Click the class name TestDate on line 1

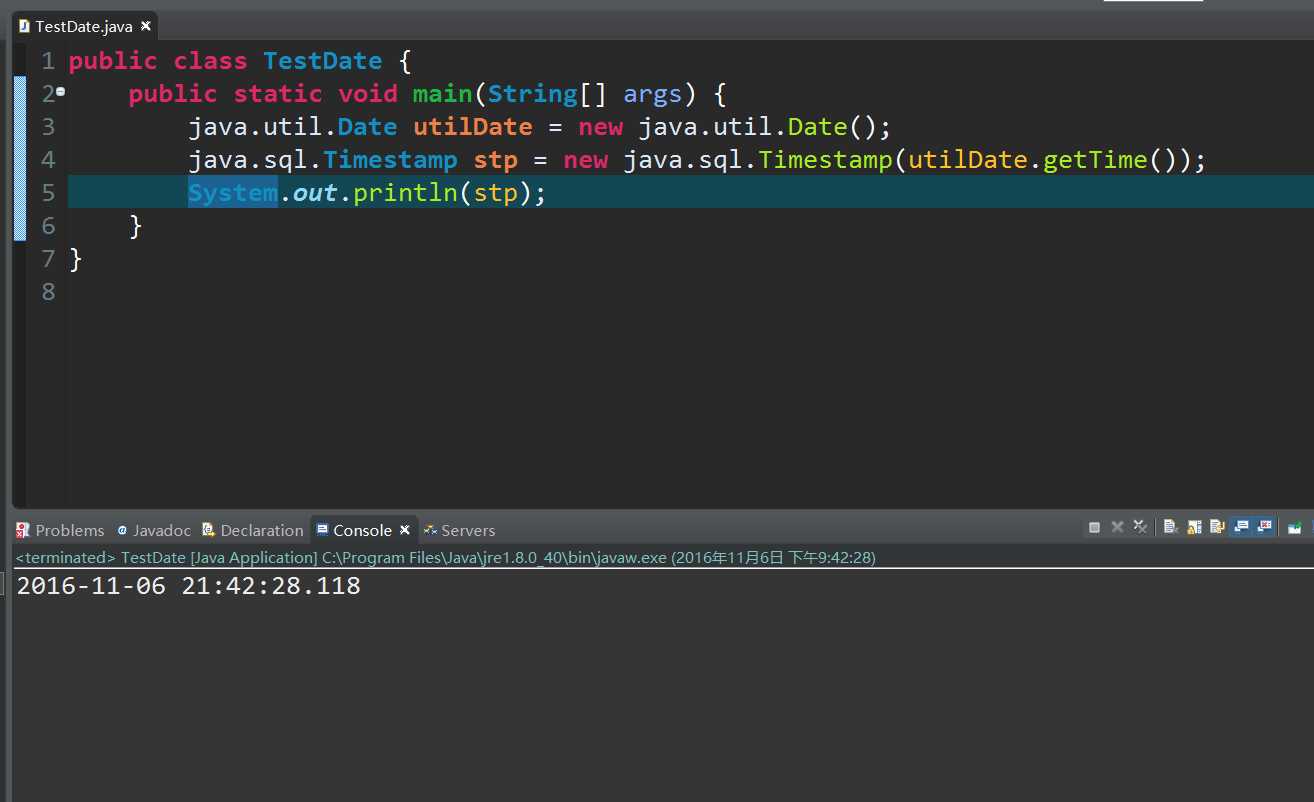click(x=323, y=61)
